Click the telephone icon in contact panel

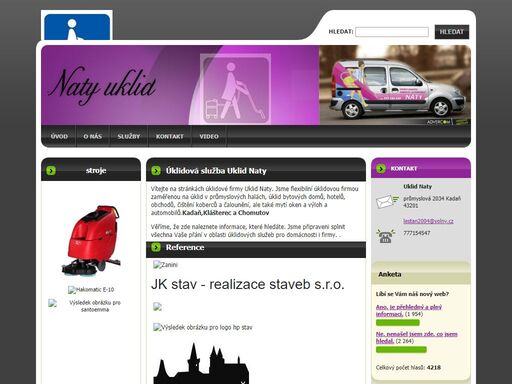[x=386, y=236]
